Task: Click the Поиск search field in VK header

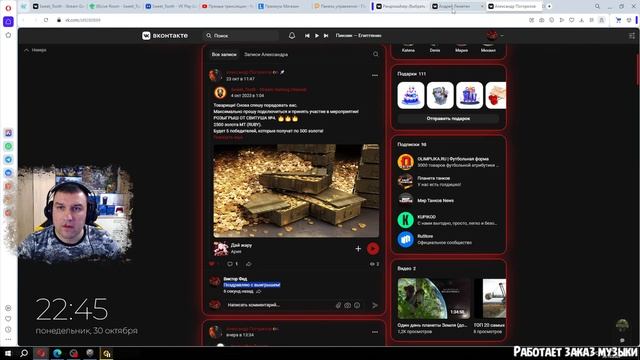Action: tap(241, 36)
